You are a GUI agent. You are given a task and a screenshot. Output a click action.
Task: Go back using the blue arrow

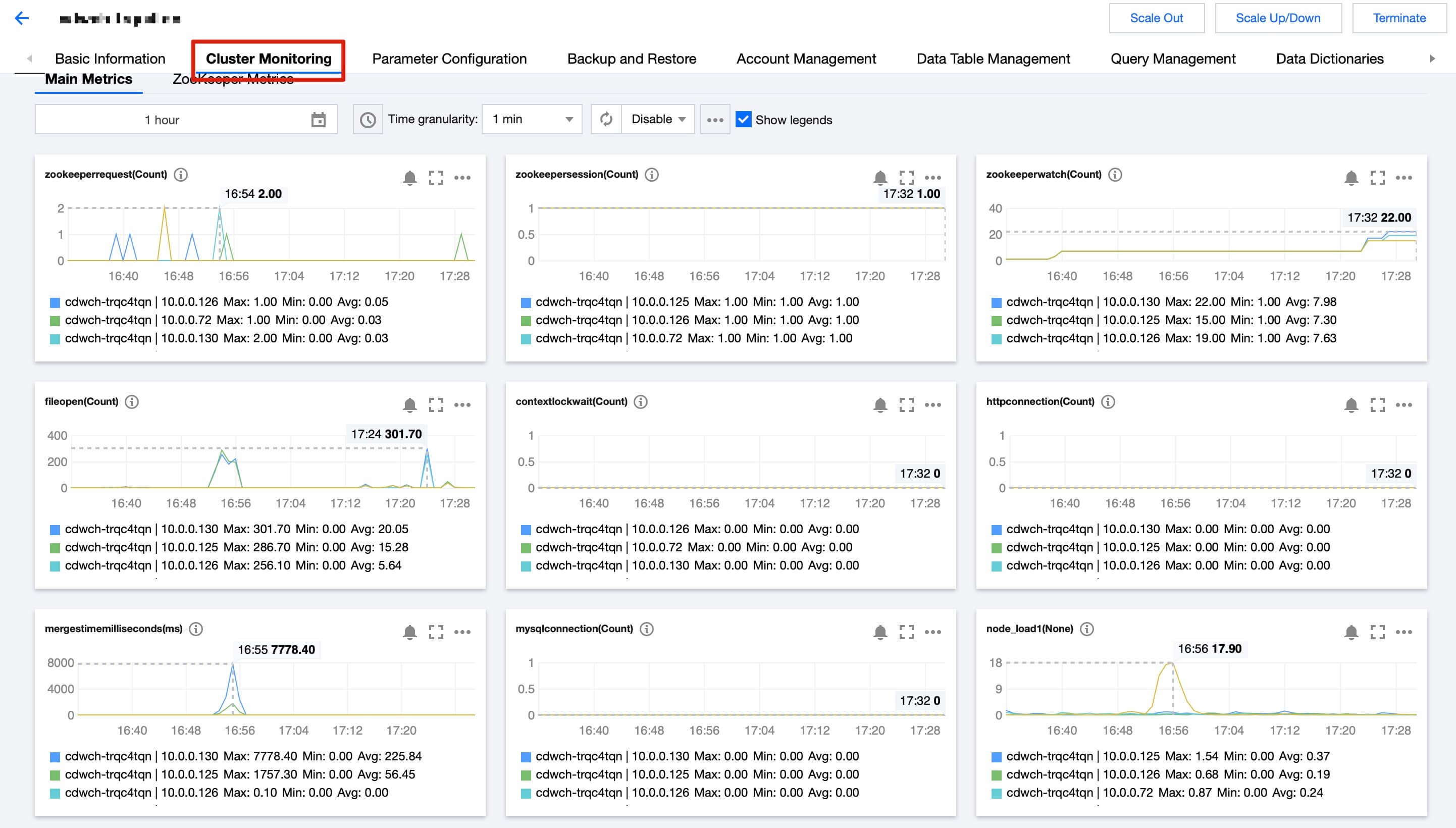[22, 18]
